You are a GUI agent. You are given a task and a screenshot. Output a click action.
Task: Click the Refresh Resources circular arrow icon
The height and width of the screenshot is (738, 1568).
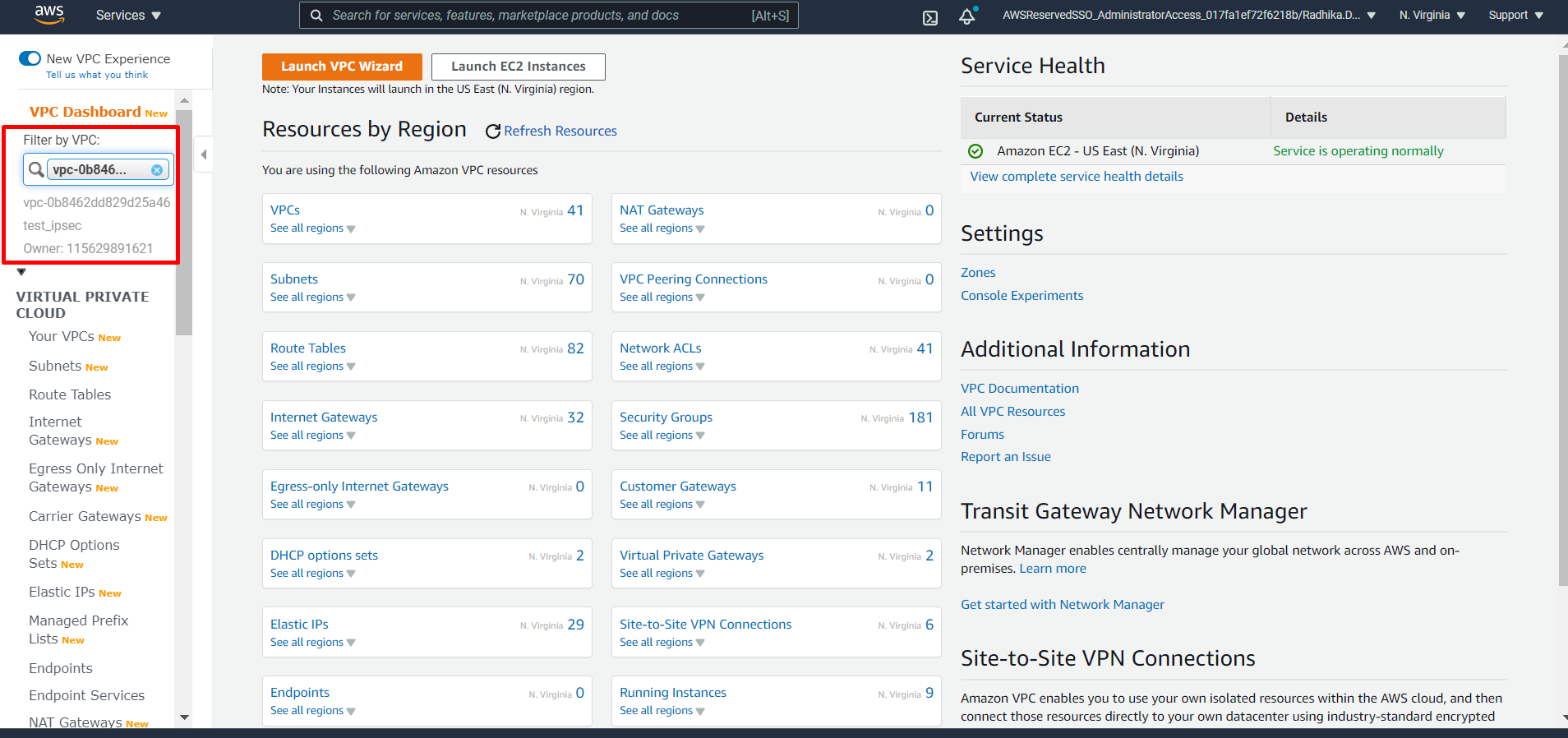click(x=493, y=131)
